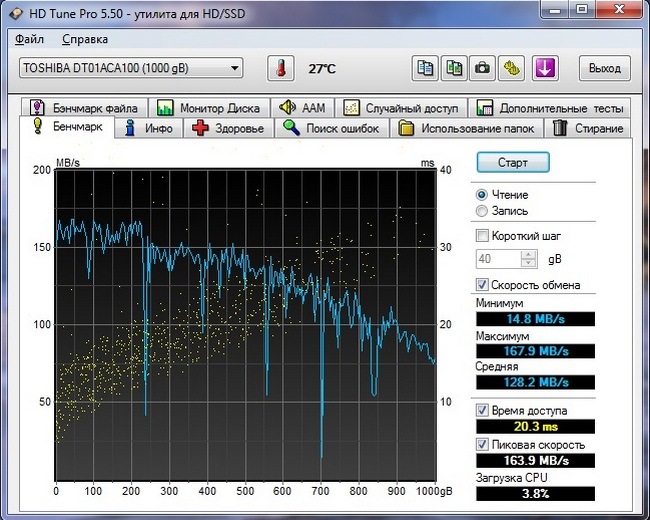The width and height of the screenshot is (650, 520).
Task: Click the copy info to clipboard icon
Action: tap(425, 69)
